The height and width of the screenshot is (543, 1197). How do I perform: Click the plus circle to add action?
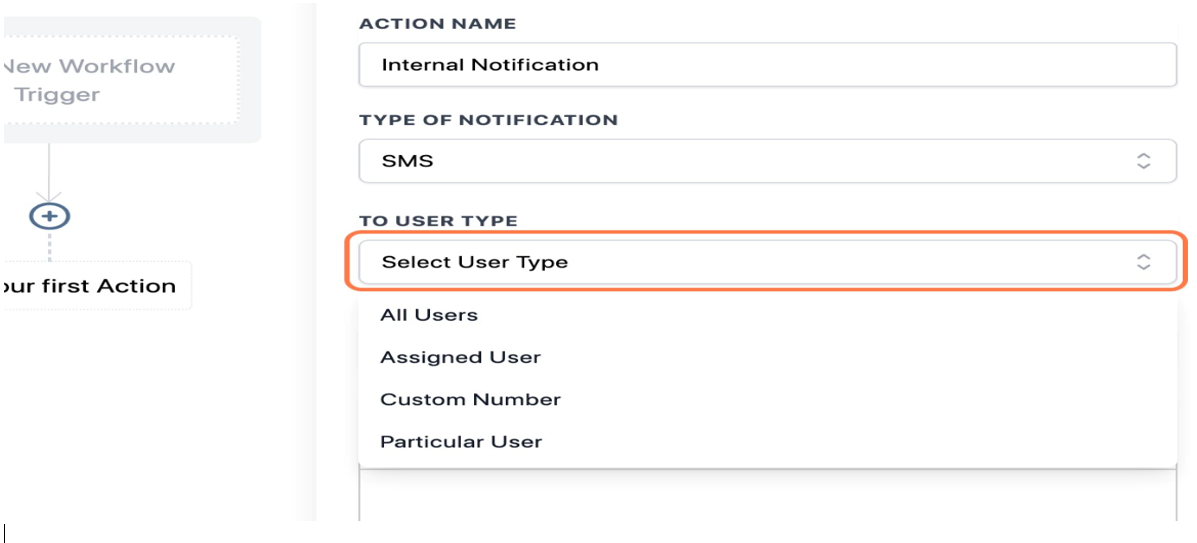tap(50, 216)
